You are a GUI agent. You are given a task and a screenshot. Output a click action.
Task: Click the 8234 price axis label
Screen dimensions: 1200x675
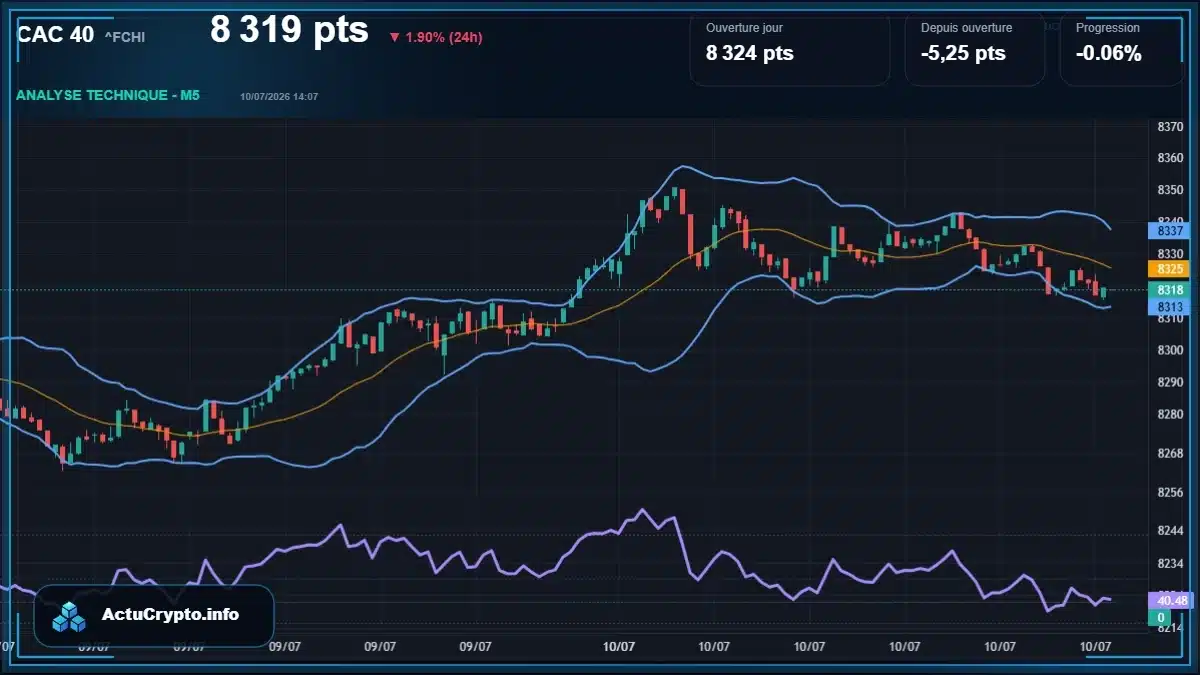pyautogui.click(x=1170, y=563)
